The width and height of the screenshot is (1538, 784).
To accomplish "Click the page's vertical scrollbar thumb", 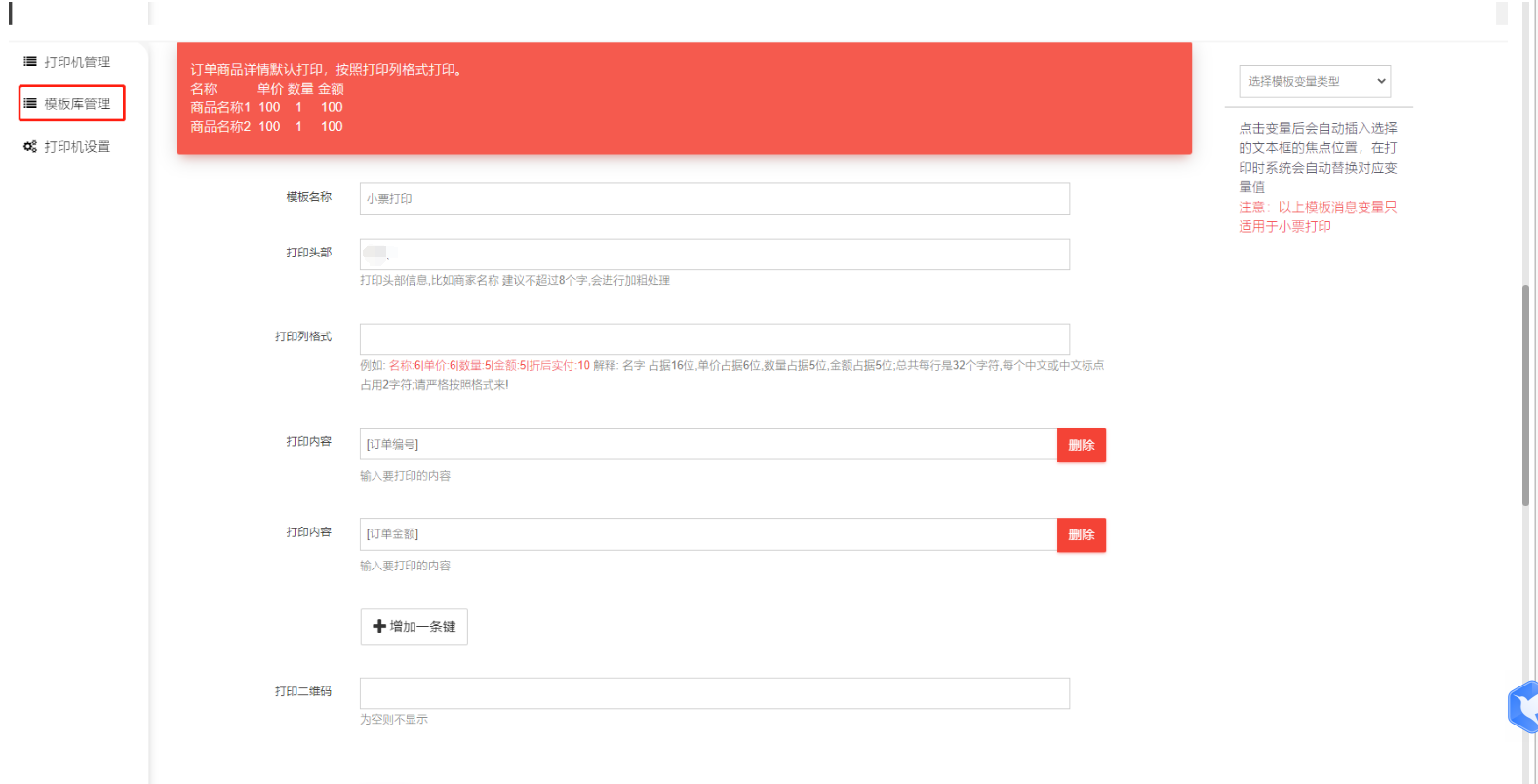I will [1525, 395].
